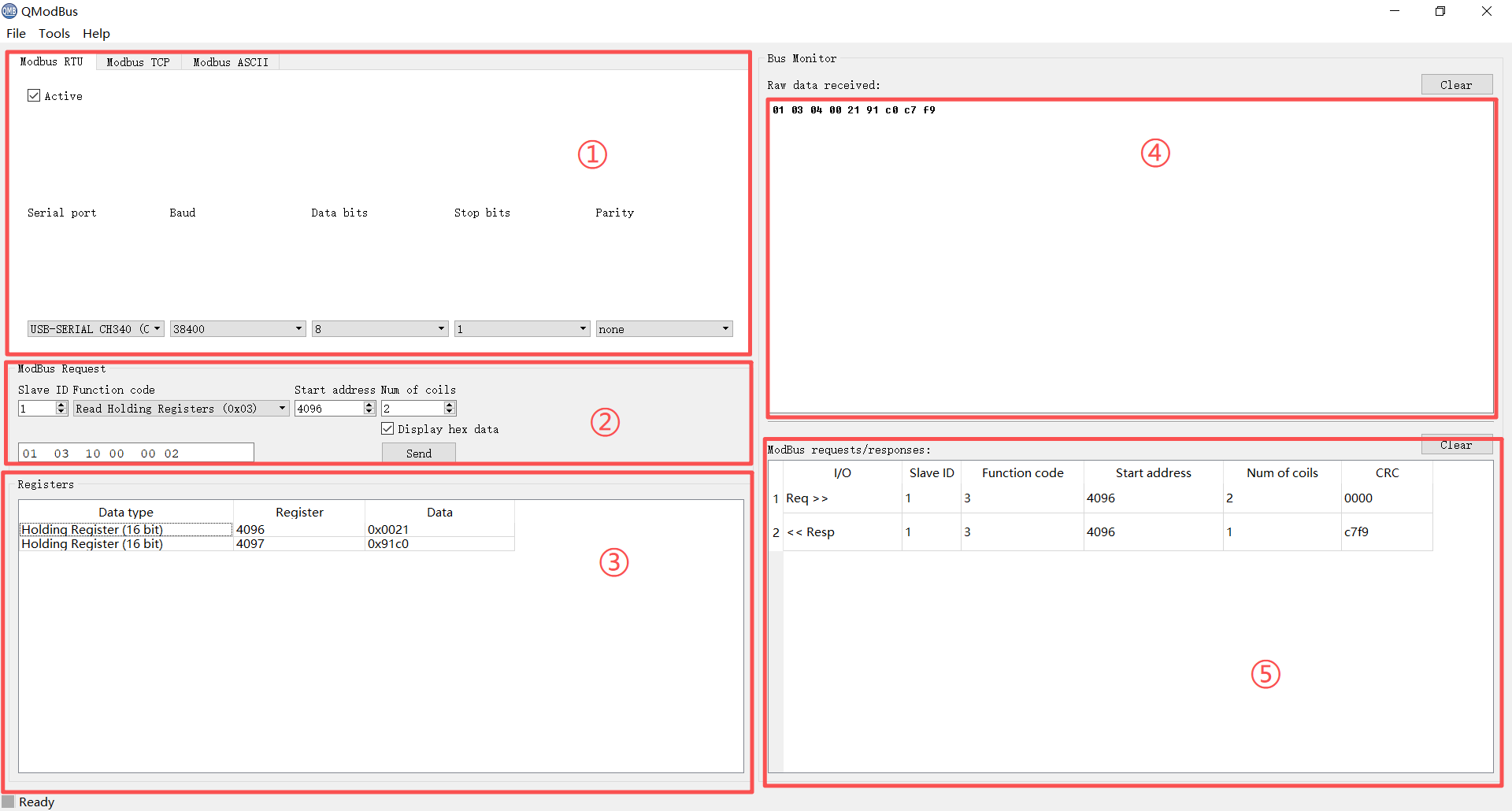Image resolution: width=1512 pixels, height=811 pixels.
Task: Decrease the Slave ID spinner value
Action: (x=61, y=412)
